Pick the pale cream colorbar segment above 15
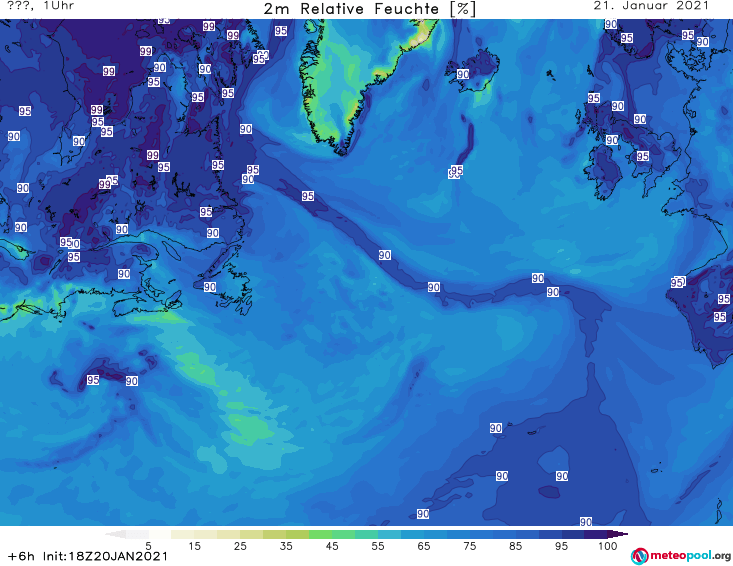The image size is (733, 566). coord(183,534)
